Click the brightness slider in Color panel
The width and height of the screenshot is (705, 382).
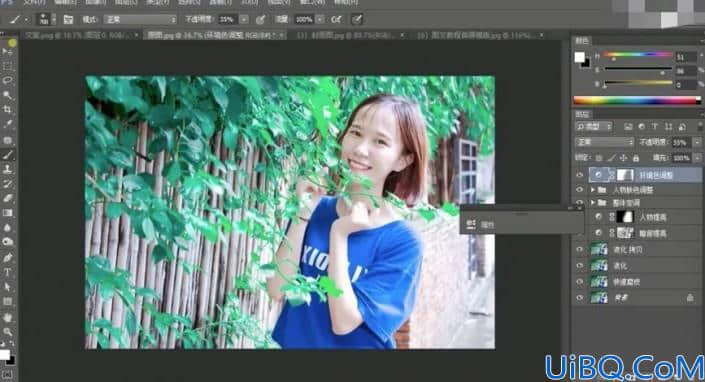[638, 83]
